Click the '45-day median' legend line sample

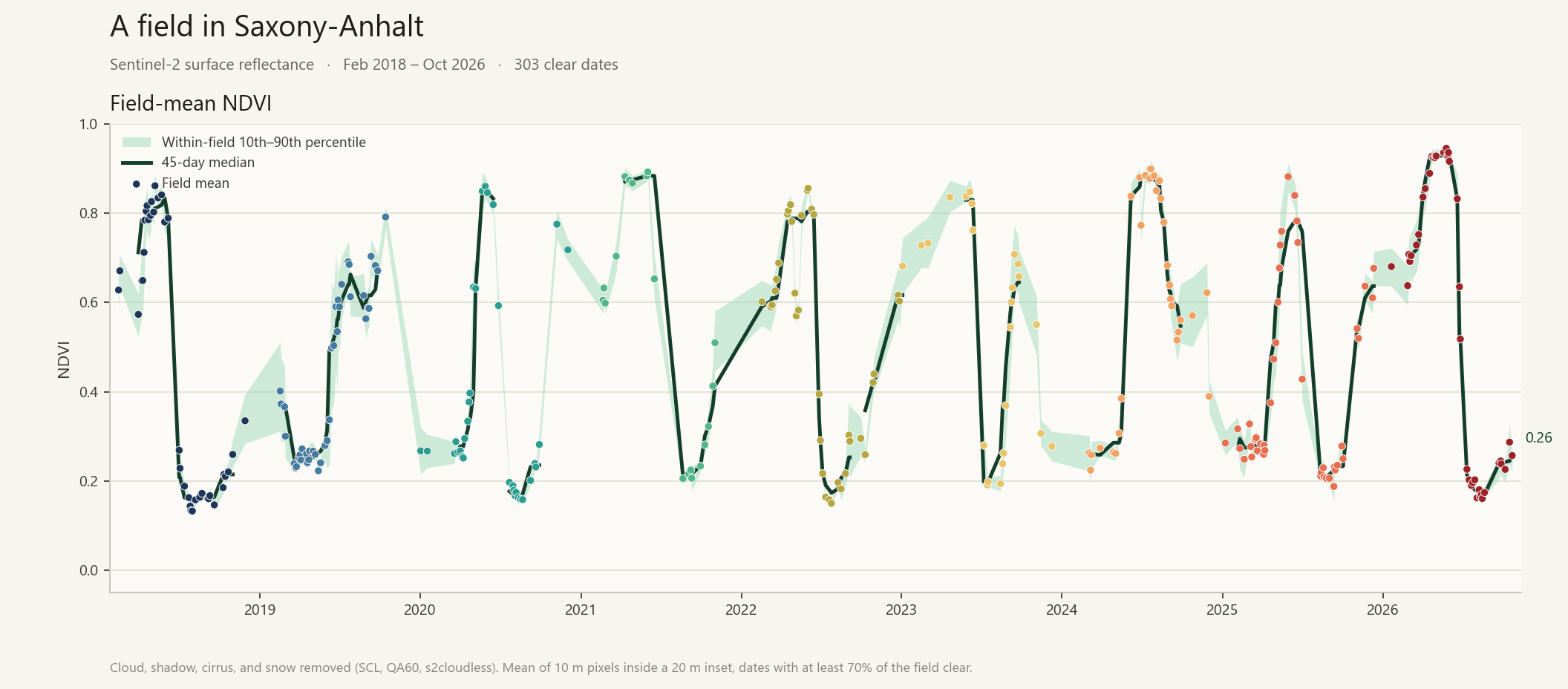tap(137, 163)
